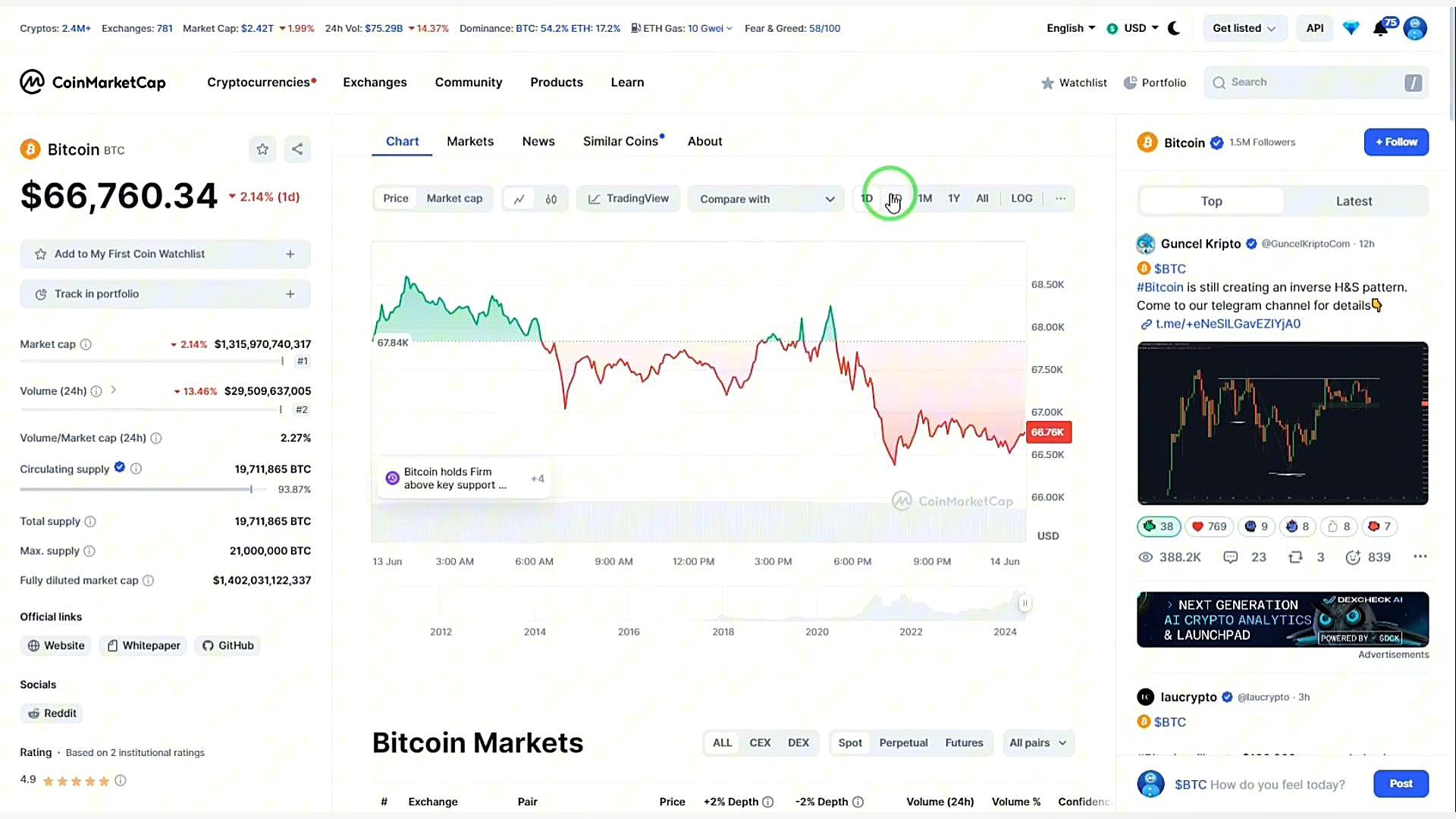Follow Bitcoin with the Follow button

(1396, 143)
